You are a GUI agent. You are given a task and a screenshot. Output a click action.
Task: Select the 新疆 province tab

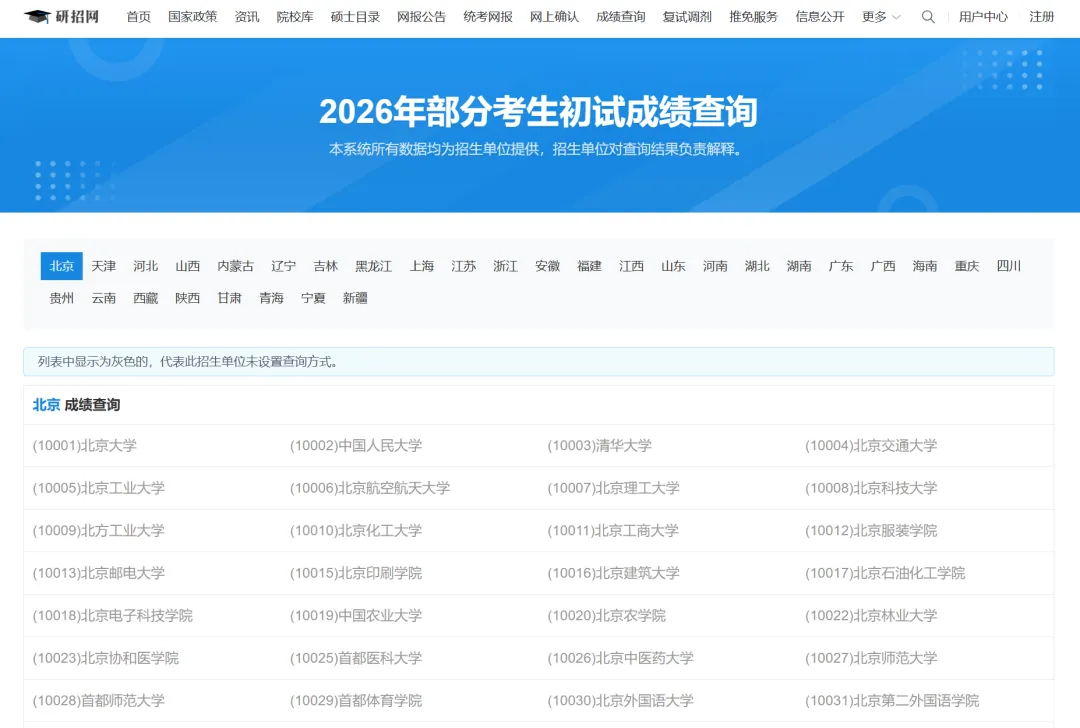(355, 298)
